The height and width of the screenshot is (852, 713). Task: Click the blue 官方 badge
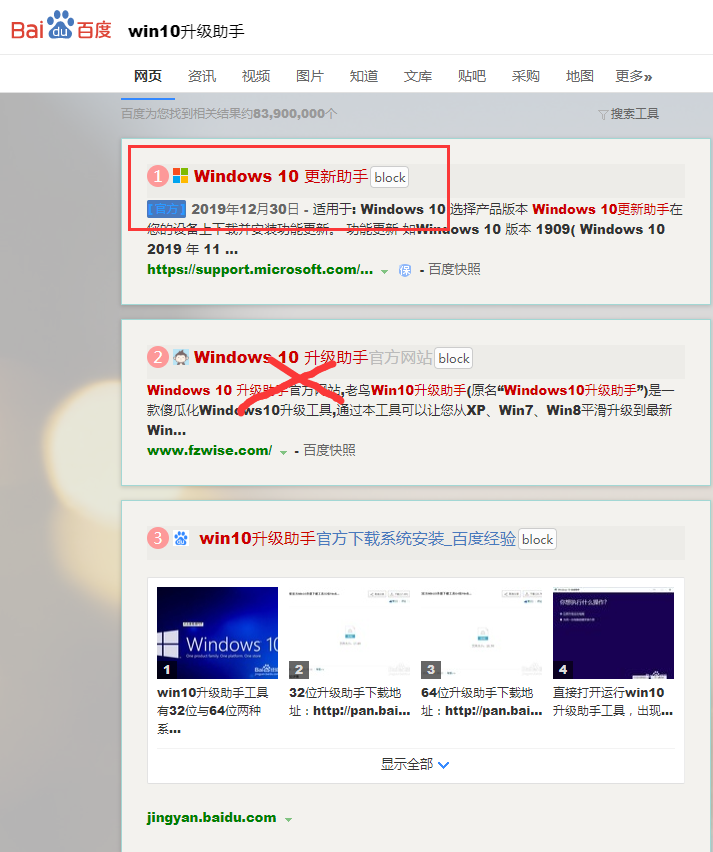(x=166, y=209)
